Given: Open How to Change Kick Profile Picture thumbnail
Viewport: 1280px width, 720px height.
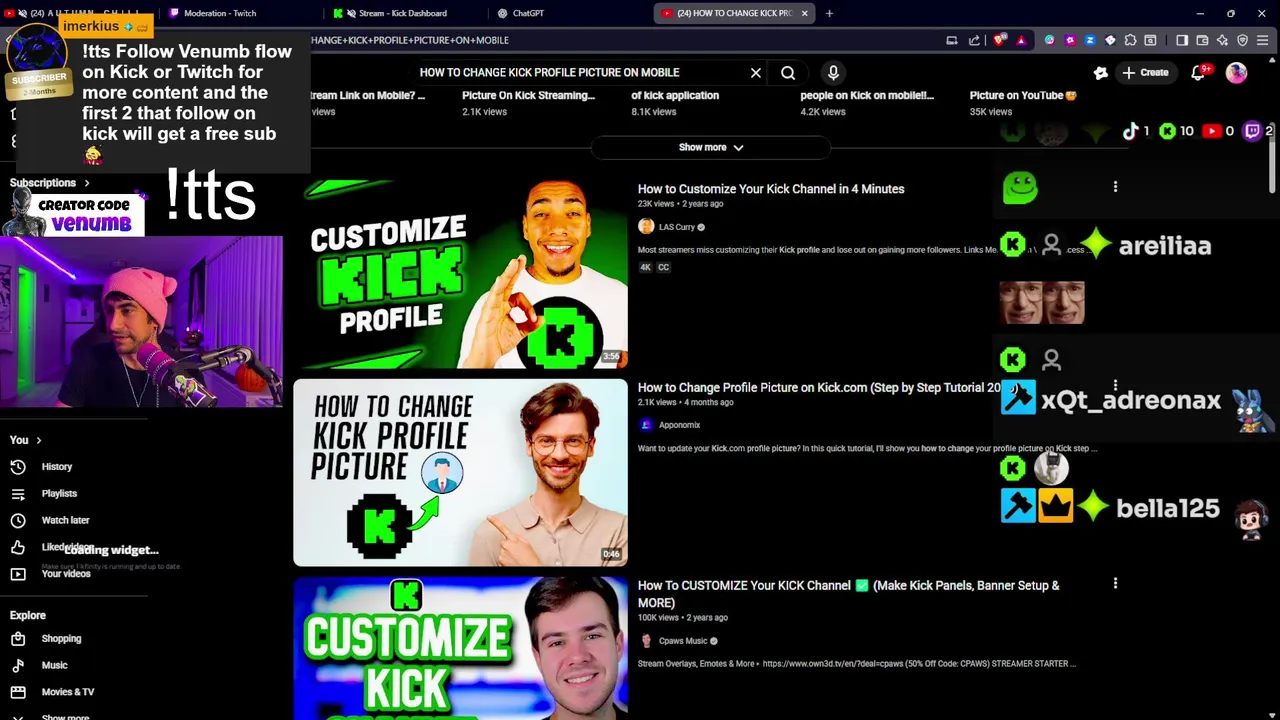Looking at the screenshot, I should point(460,472).
